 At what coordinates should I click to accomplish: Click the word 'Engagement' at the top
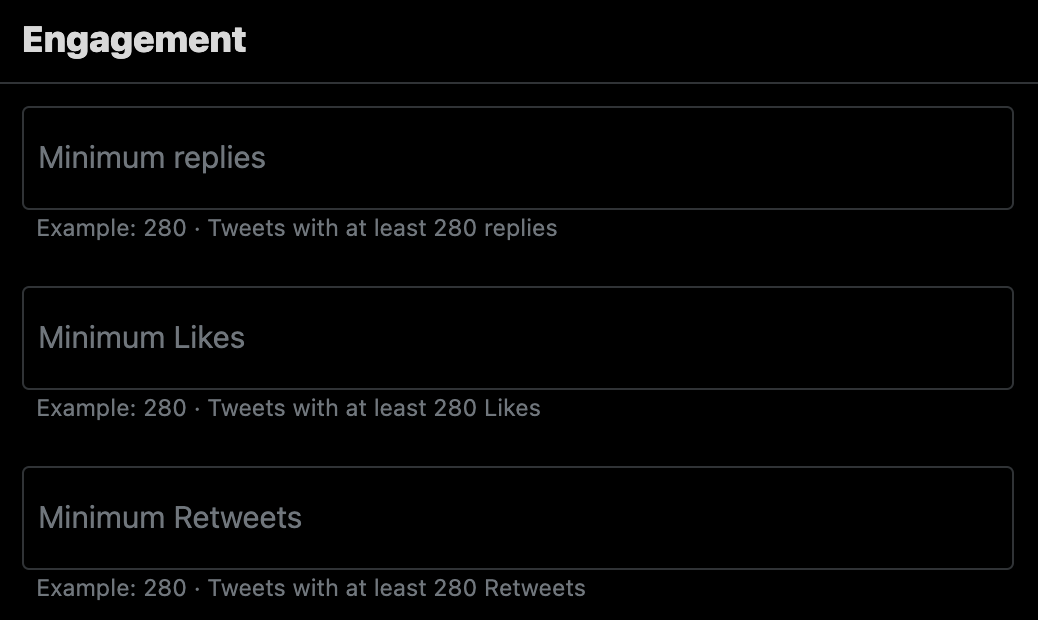point(133,40)
